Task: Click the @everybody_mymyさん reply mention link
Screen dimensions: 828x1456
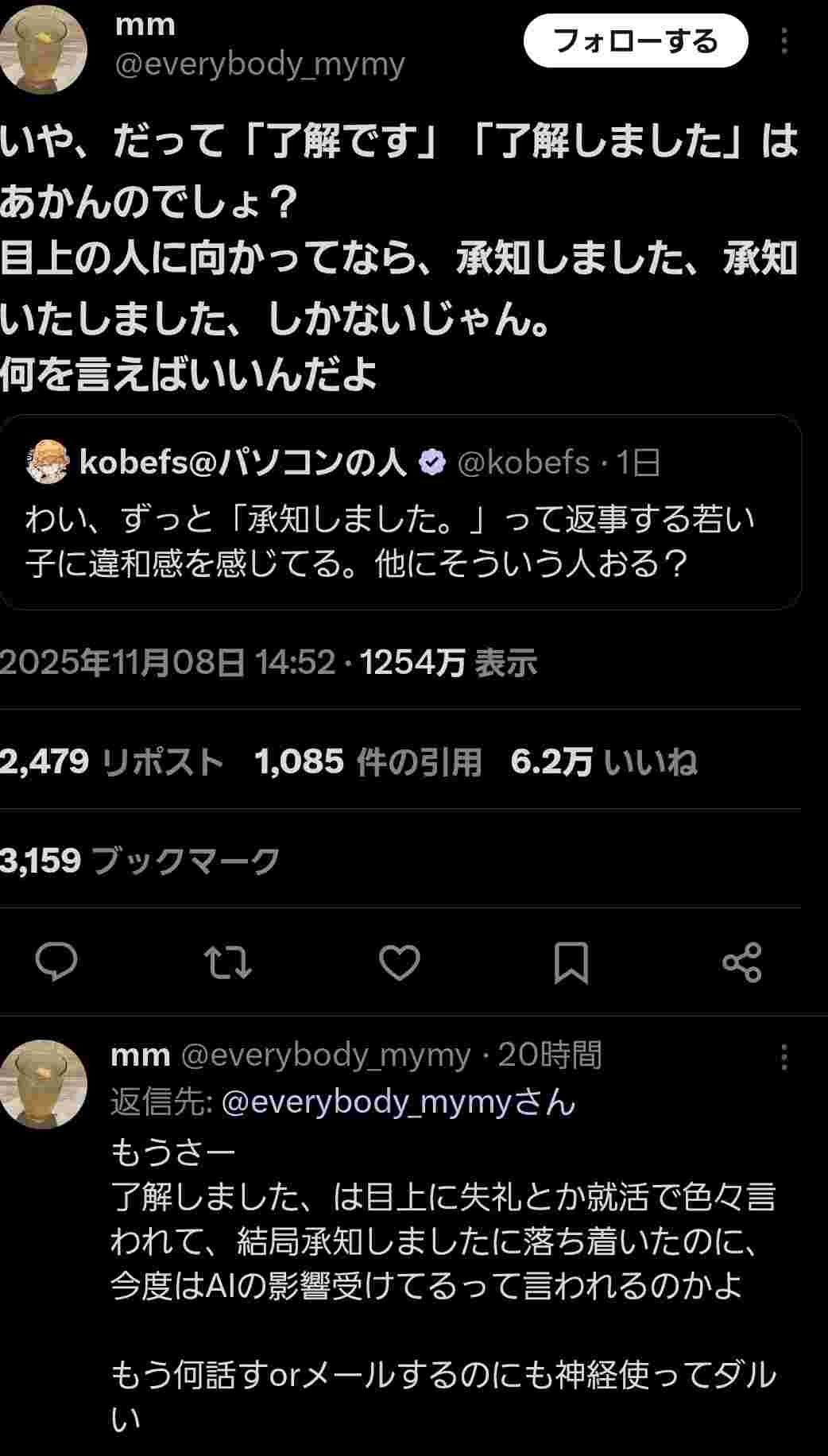Action: 398,1102
